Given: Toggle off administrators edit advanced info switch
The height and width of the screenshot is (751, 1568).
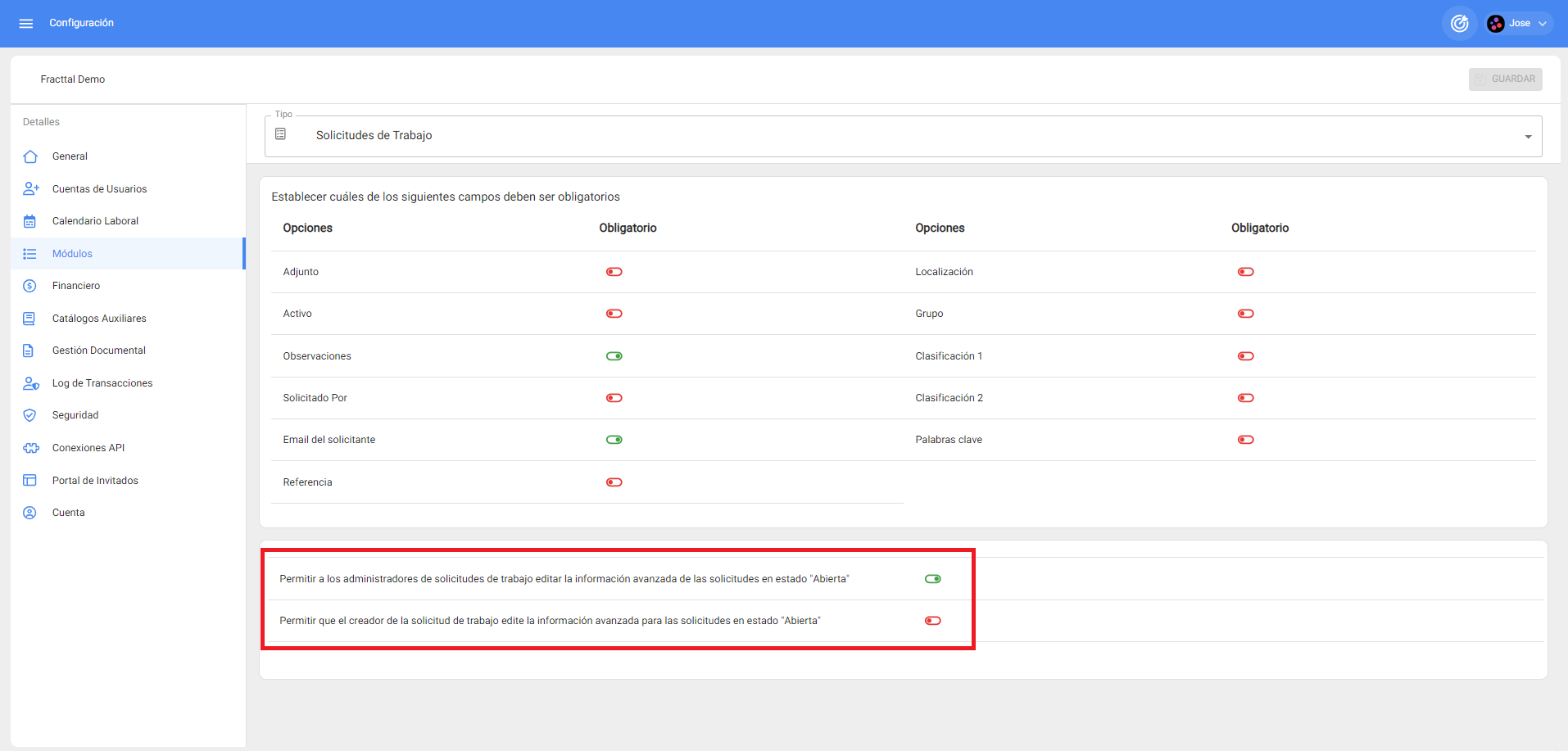Looking at the screenshot, I should coord(932,579).
